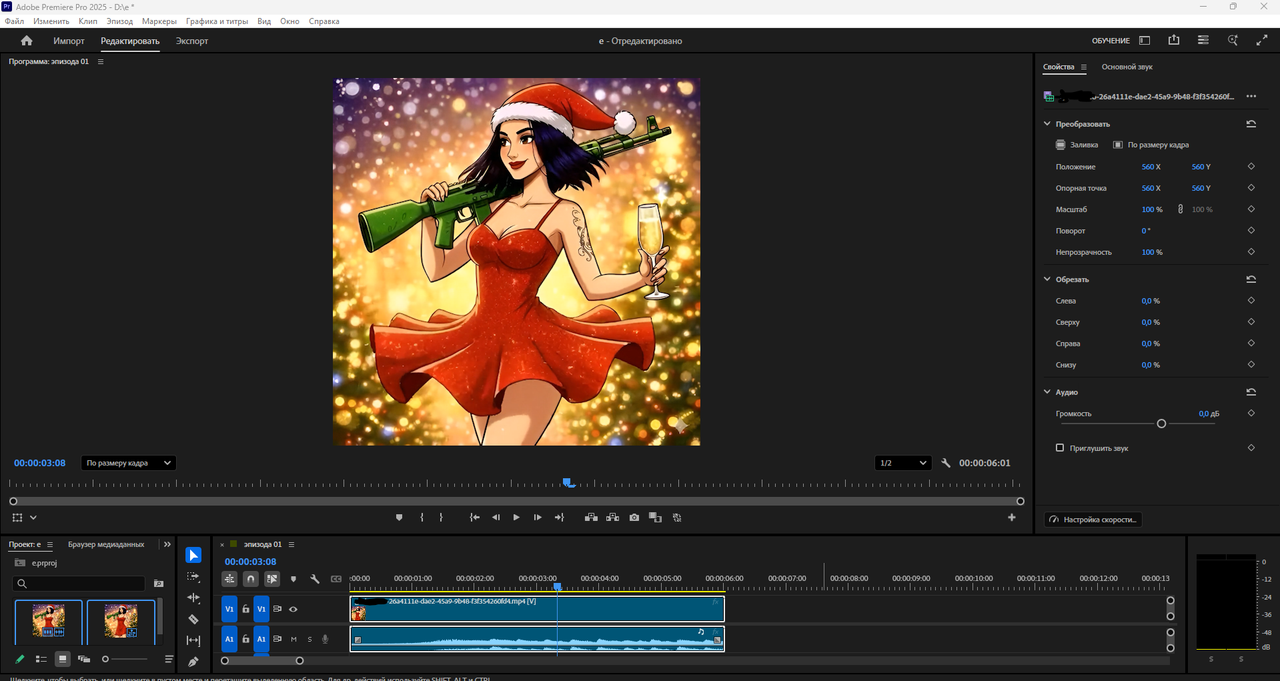Reset Обрезать section parameters

[1251, 279]
